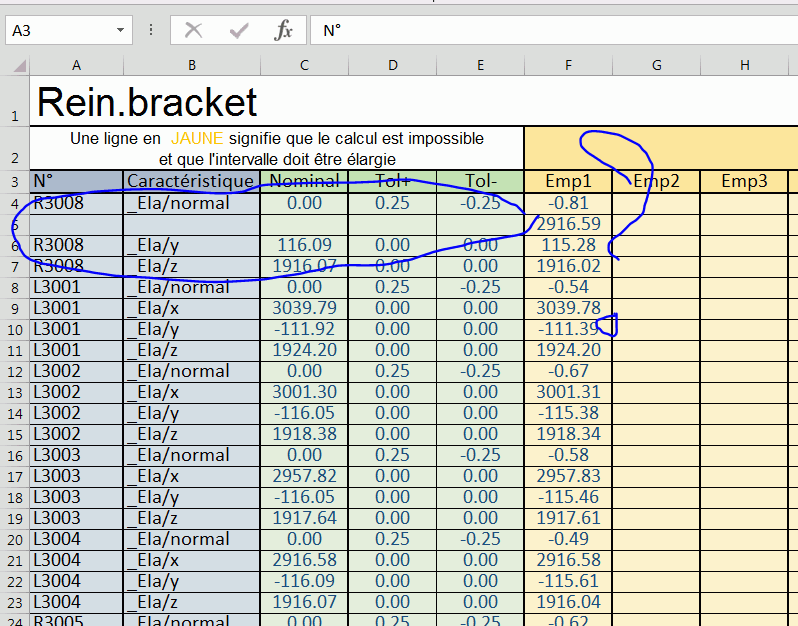Open the Name Box dropdown arrow
The image size is (798, 626).
click(121, 30)
